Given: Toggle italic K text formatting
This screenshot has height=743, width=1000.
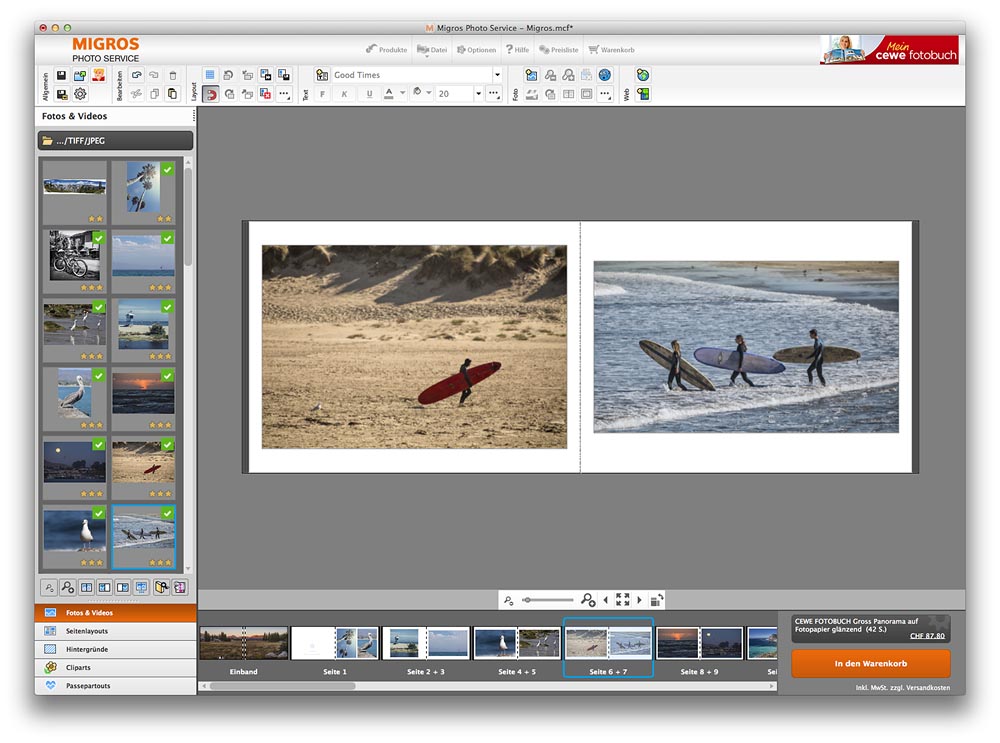Looking at the screenshot, I should 344,94.
